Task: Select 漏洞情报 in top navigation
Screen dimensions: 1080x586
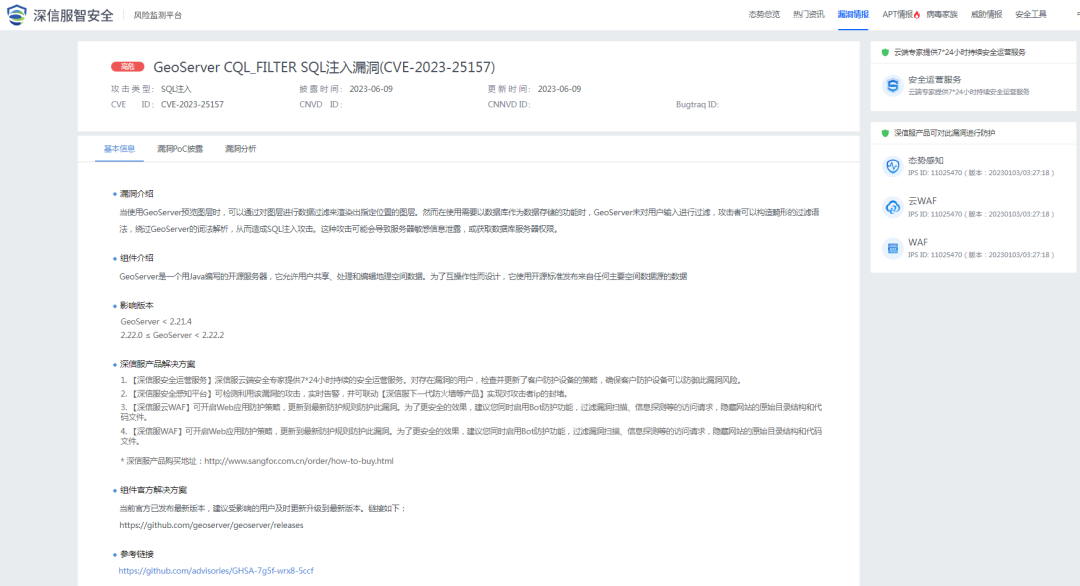Action: pyautogui.click(x=853, y=14)
